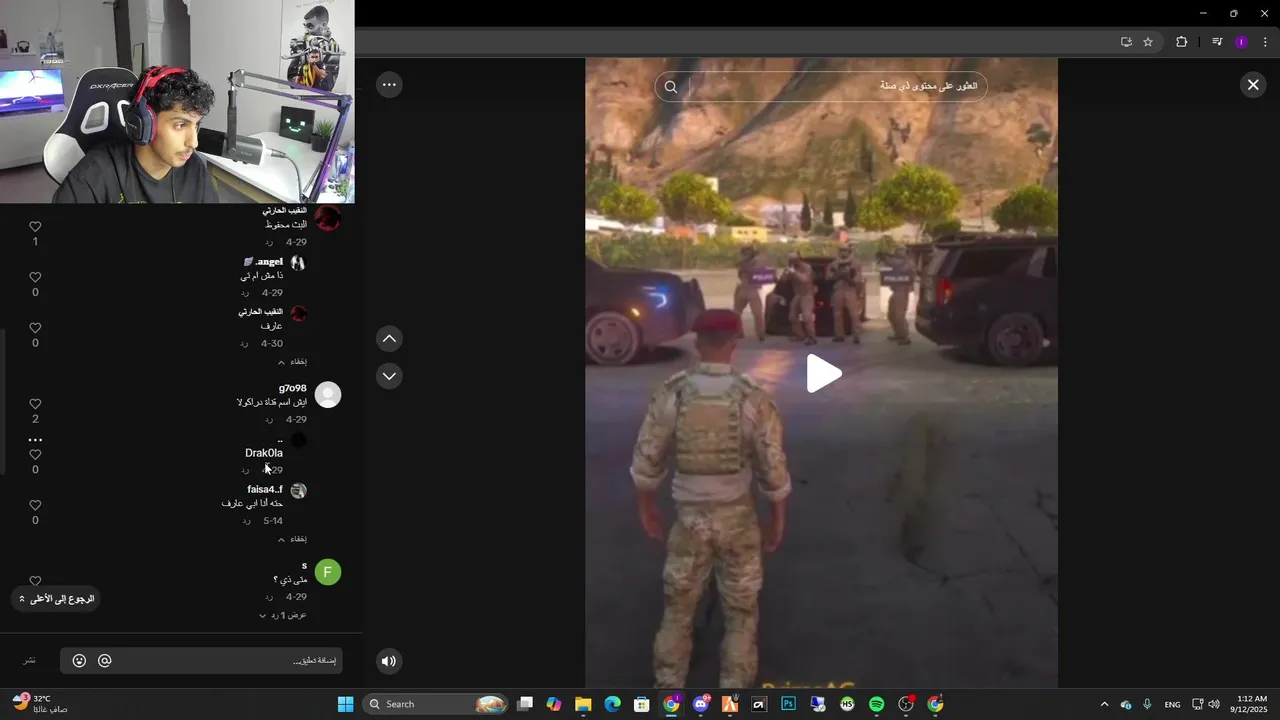
Task: Go to the next video
Action: pos(389,376)
